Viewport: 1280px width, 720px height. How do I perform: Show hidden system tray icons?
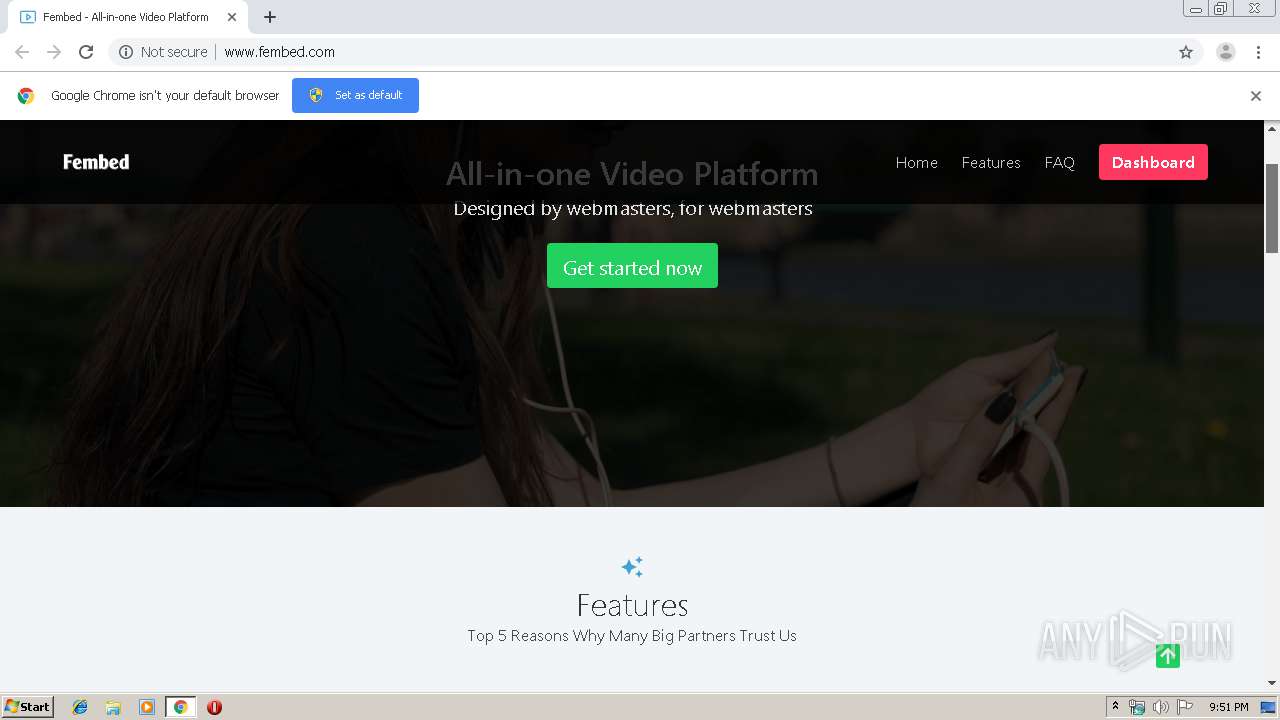[x=1115, y=707]
